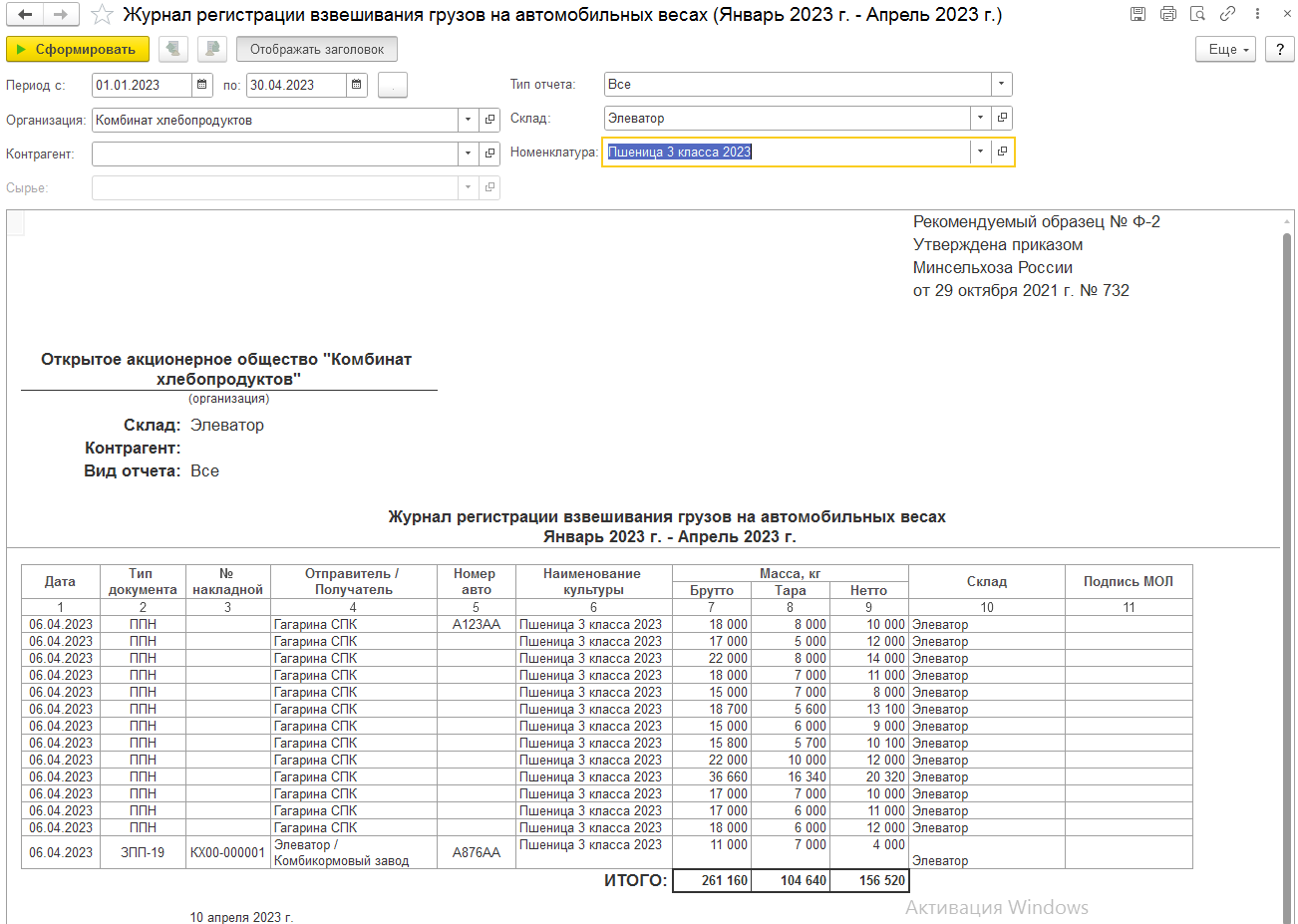Screen dimensions: 1298x924
Task: Select the Наименование культуры column header
Action: pos(594,581)
